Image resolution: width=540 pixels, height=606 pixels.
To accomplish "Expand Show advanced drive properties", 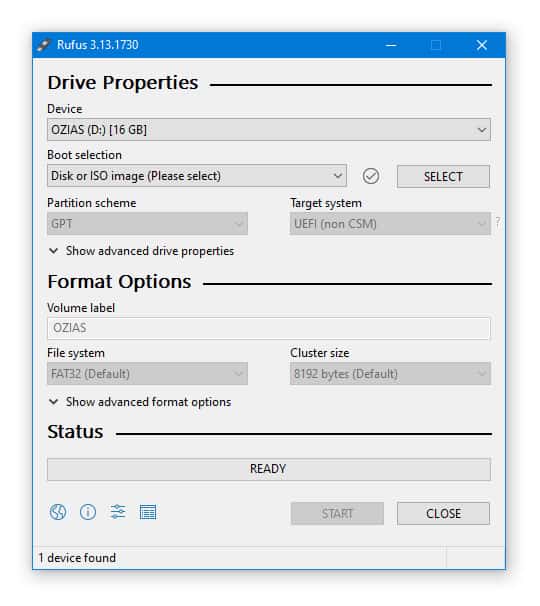I will (141, 251).
